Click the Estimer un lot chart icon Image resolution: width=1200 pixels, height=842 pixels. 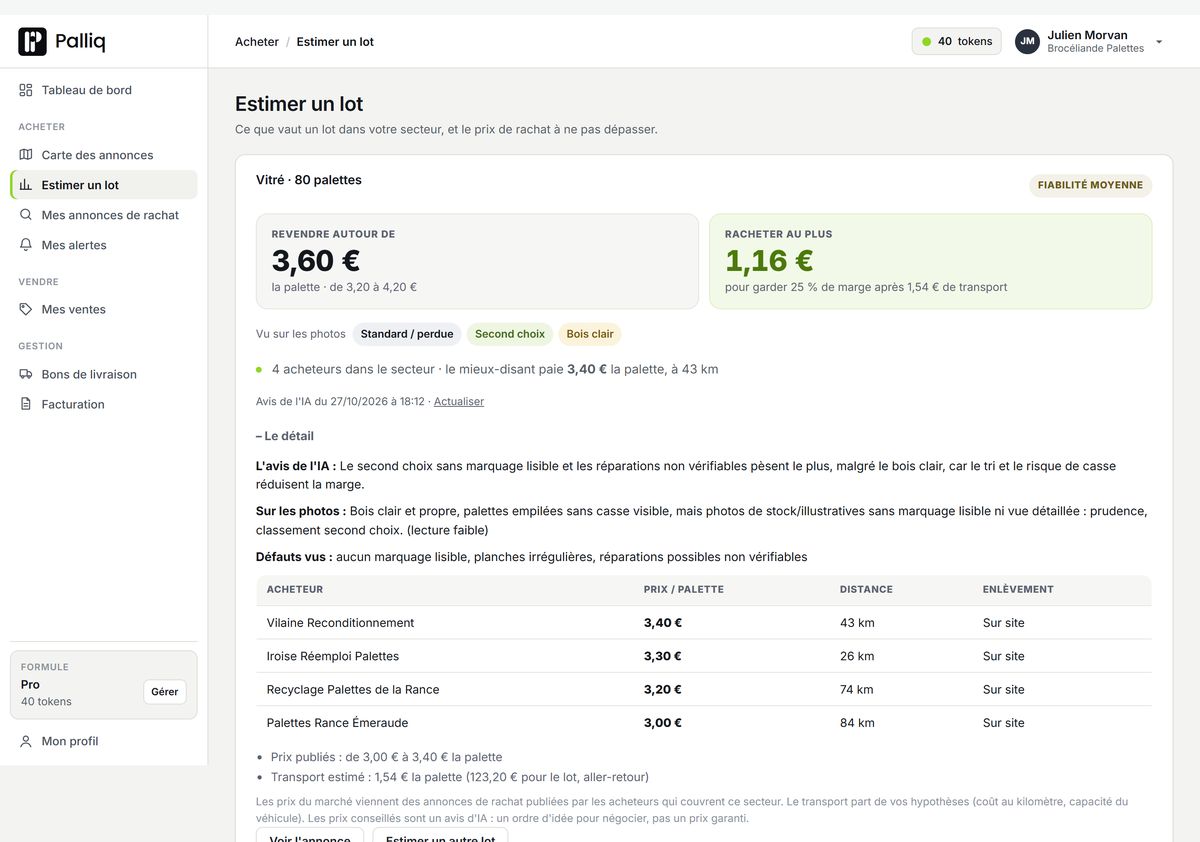coord(26,185)
